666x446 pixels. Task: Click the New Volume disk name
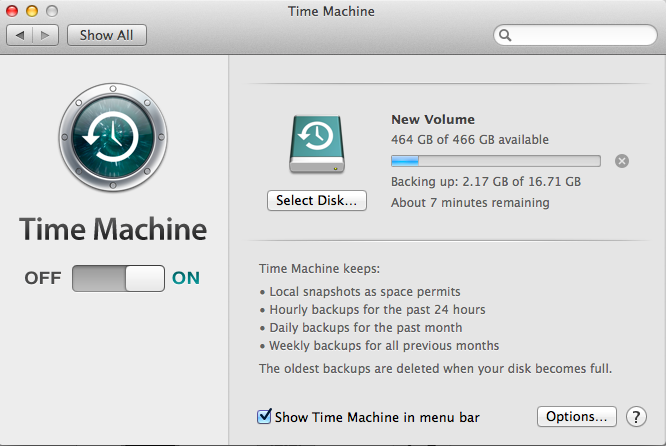point(433,119)
